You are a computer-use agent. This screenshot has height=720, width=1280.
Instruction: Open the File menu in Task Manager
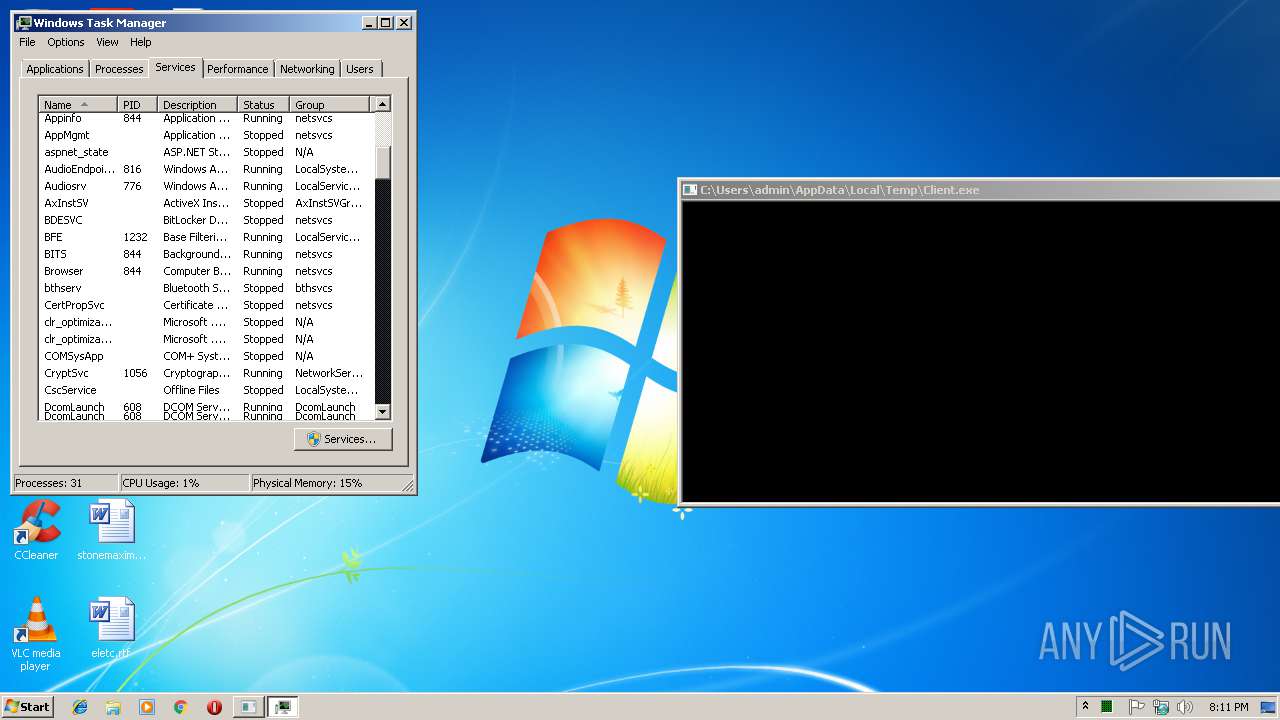point(27,42)
